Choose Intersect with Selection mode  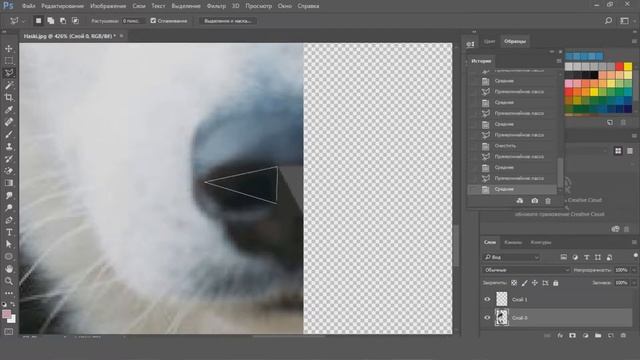tap(76, 21)
